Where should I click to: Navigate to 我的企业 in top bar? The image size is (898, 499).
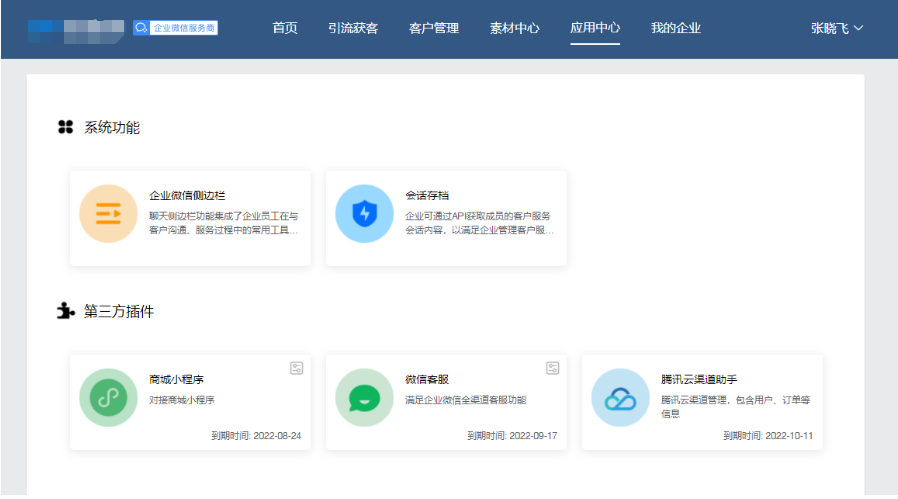[675, 28]
